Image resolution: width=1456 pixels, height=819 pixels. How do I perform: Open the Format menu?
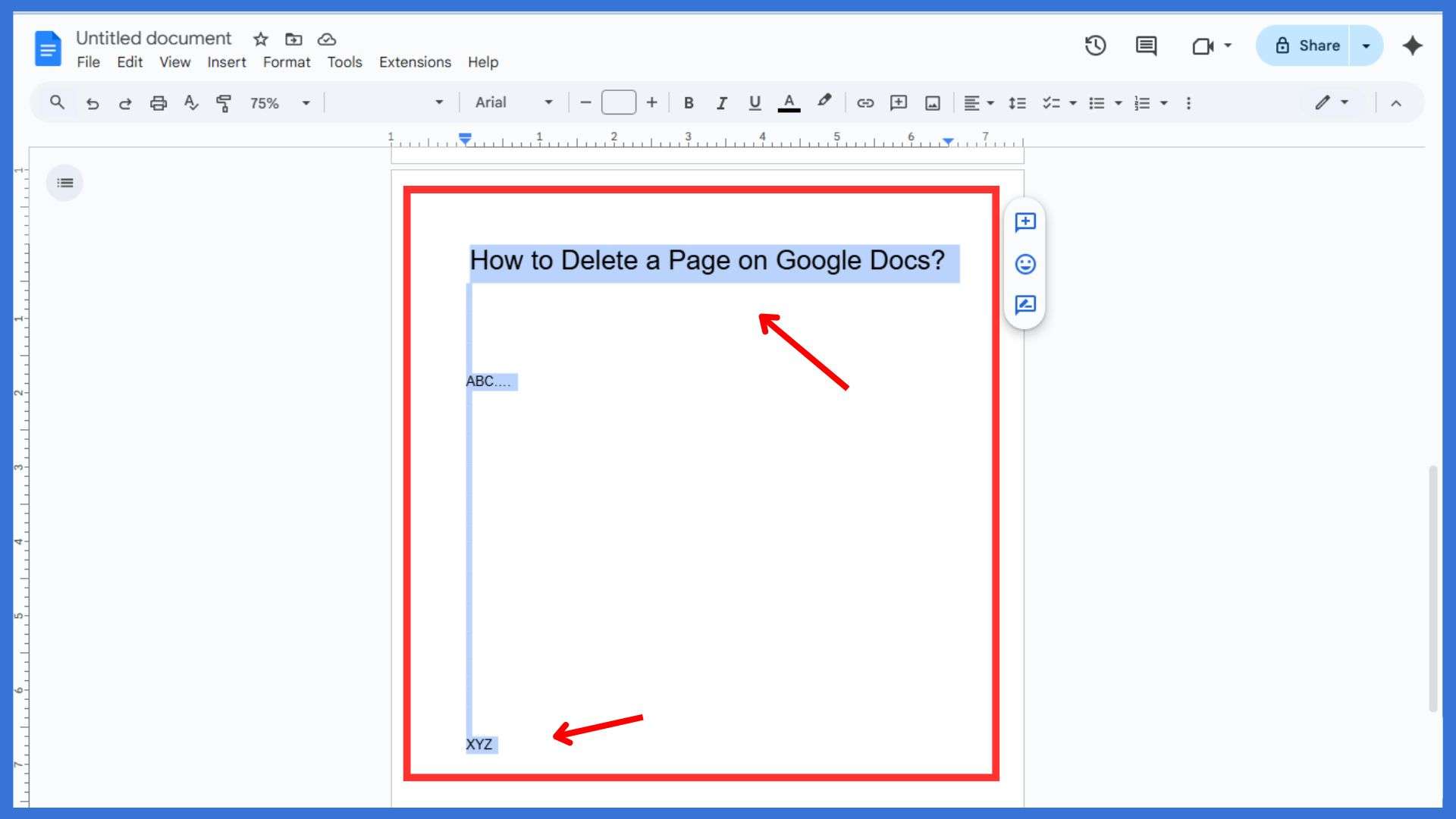tap(287, 62)
